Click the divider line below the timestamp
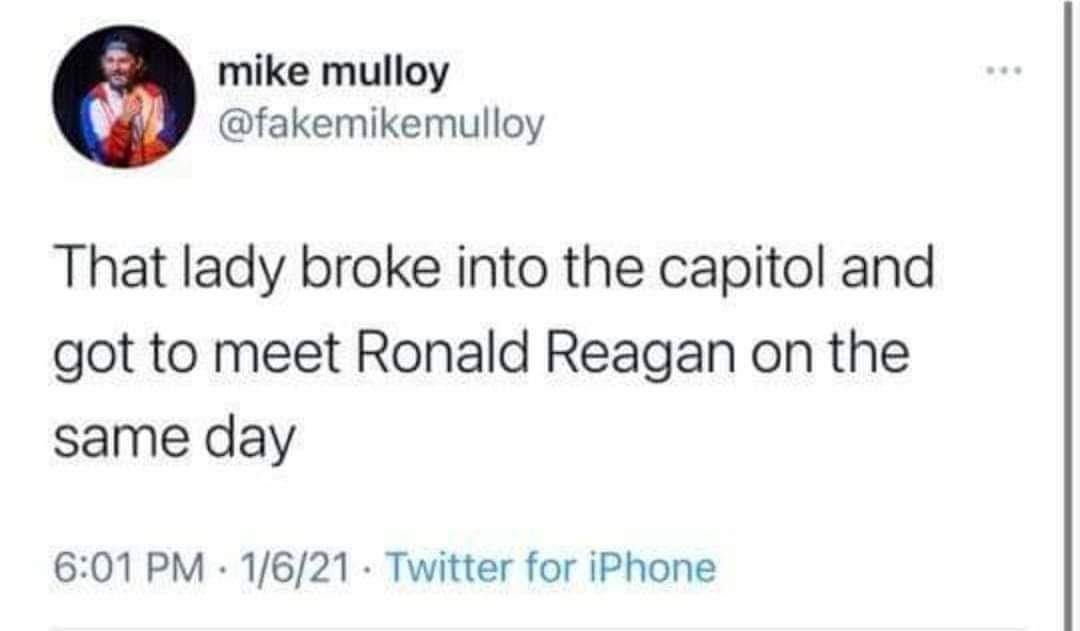This screenshot has width=1080, height=631. (540, 628)
